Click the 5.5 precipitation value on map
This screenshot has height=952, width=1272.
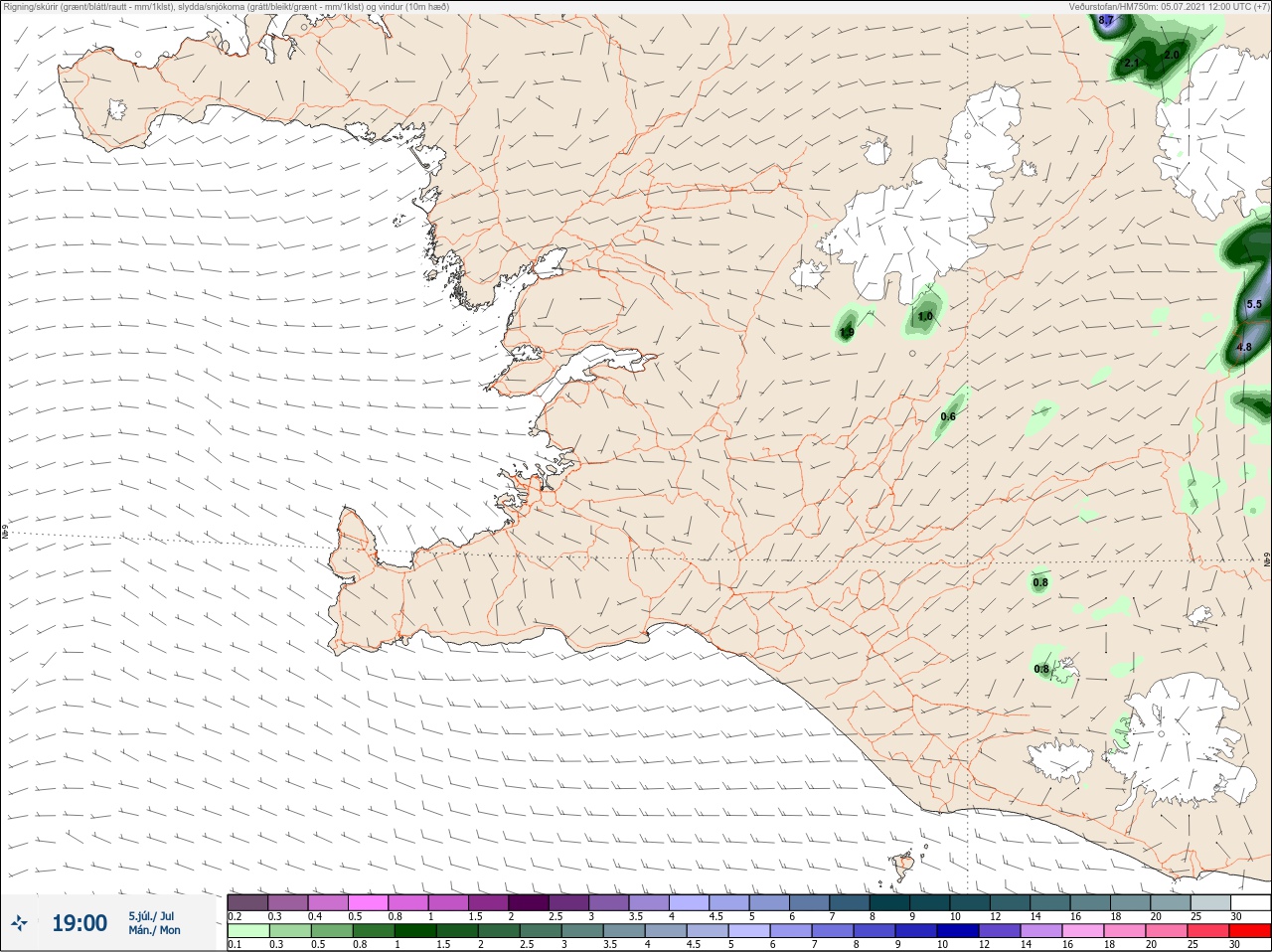1253,305
